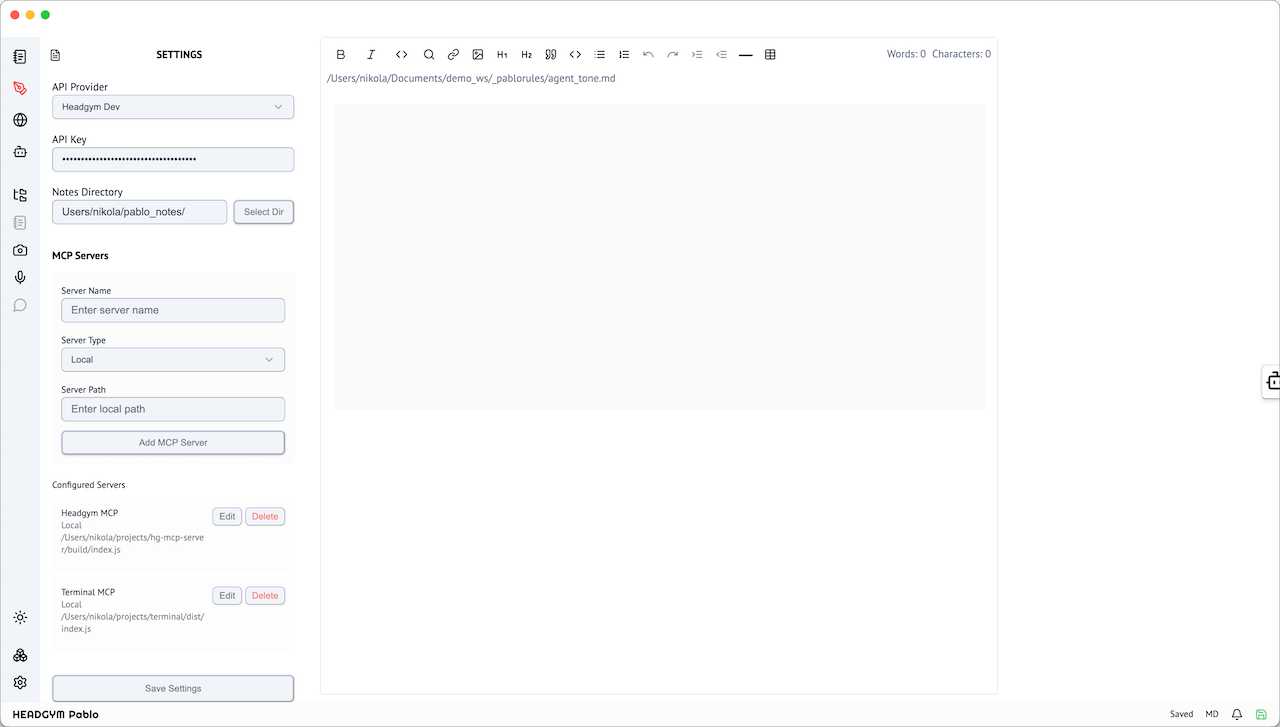The height and width of the screenshot is (727, 1280).
Task: Open the globe browser icon in sidebar
Action: coord(20,120)
